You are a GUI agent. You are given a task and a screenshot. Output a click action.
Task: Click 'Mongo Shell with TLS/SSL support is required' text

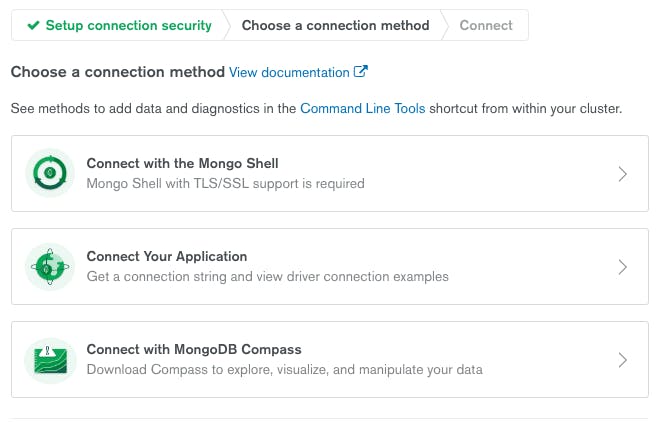coord(225,184)
